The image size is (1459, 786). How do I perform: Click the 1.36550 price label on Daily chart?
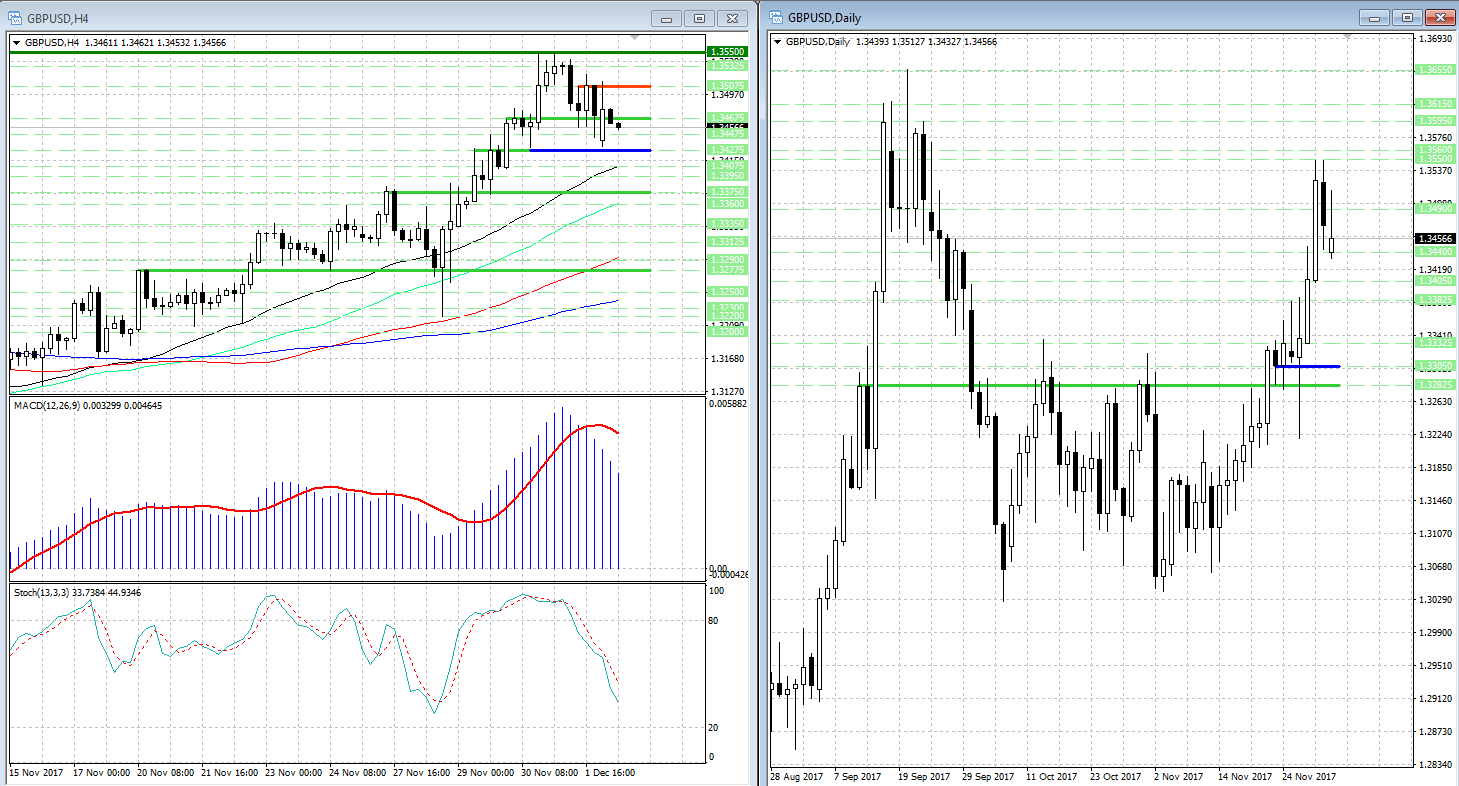coord(1435,70)
